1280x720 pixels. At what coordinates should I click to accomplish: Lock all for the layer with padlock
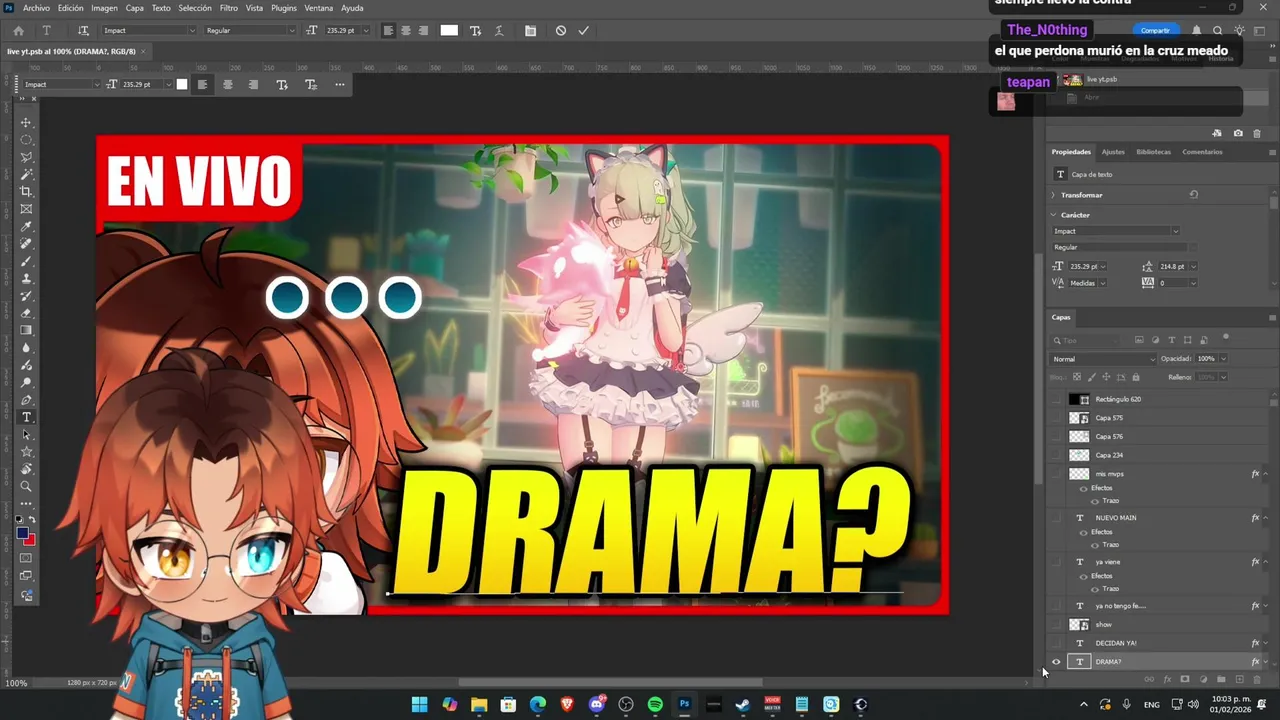coord(1135,377)
